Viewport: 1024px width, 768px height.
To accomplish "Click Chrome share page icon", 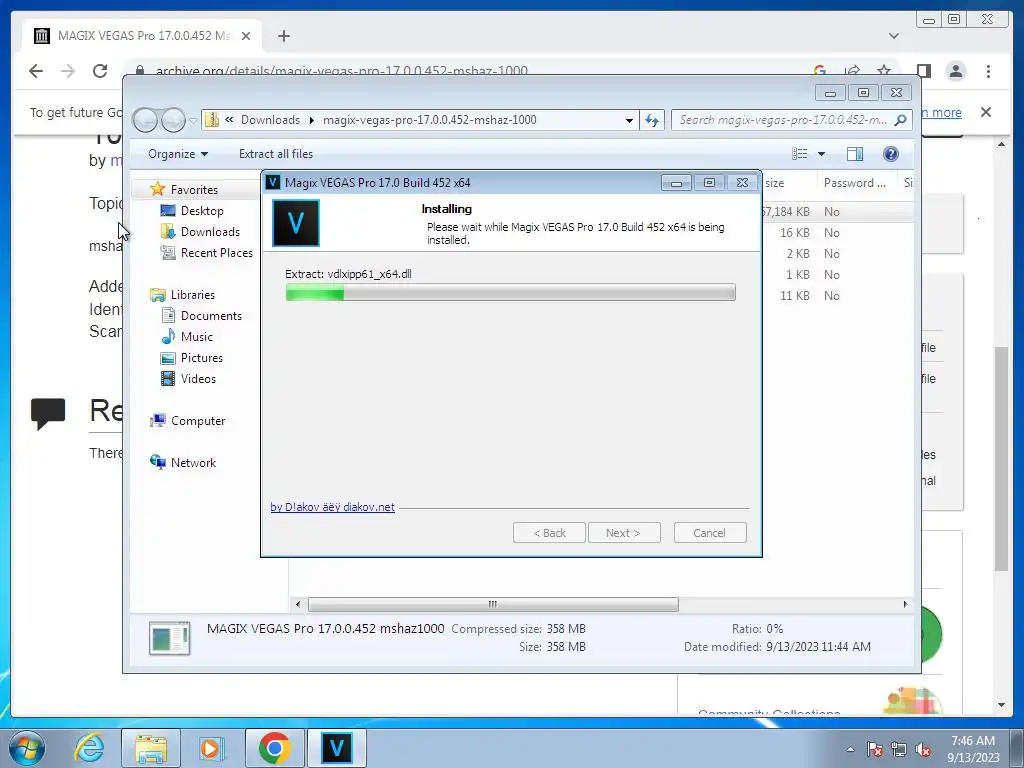I will [x=852, y=71].
